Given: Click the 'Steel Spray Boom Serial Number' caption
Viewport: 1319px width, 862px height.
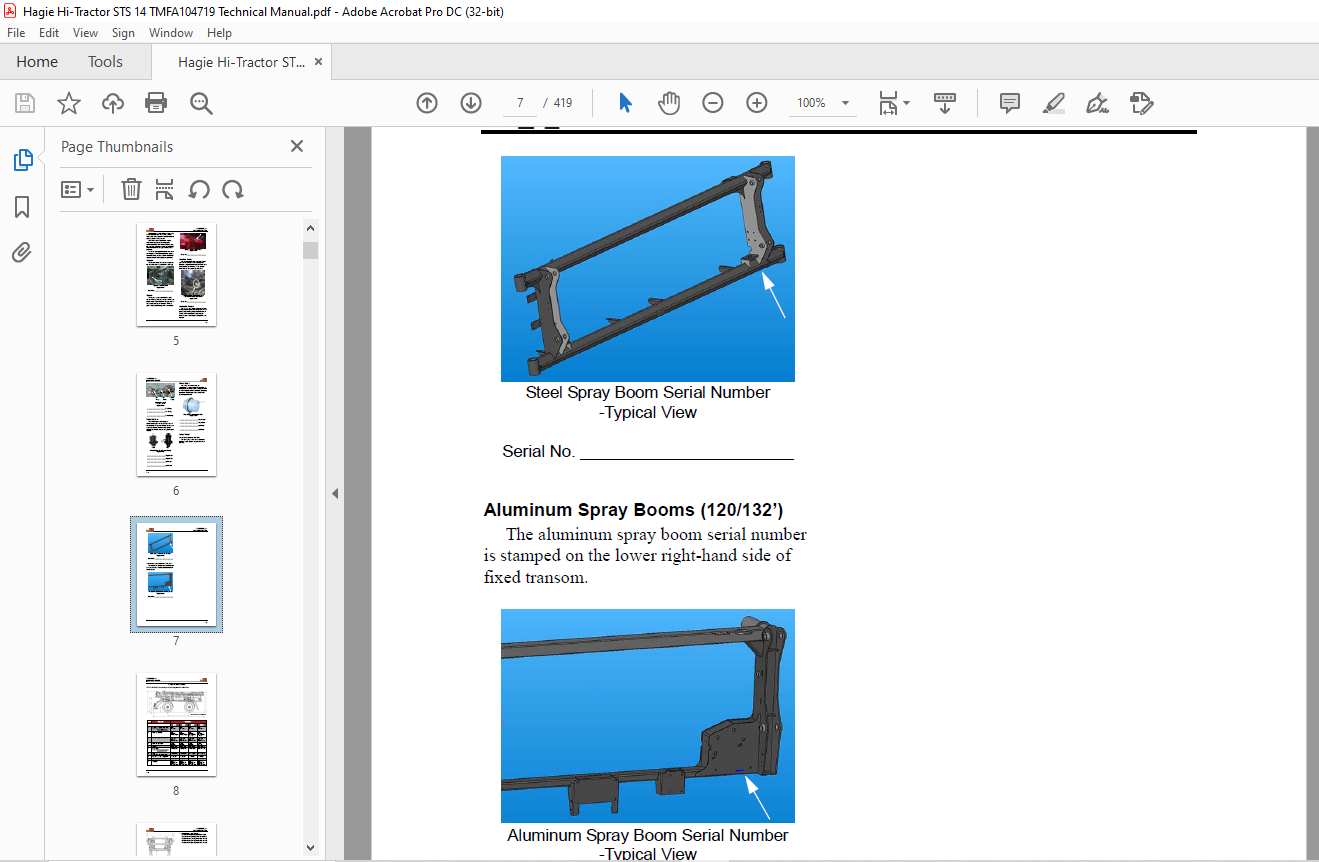Looking at the screenshot, I should tap(648, 392).
